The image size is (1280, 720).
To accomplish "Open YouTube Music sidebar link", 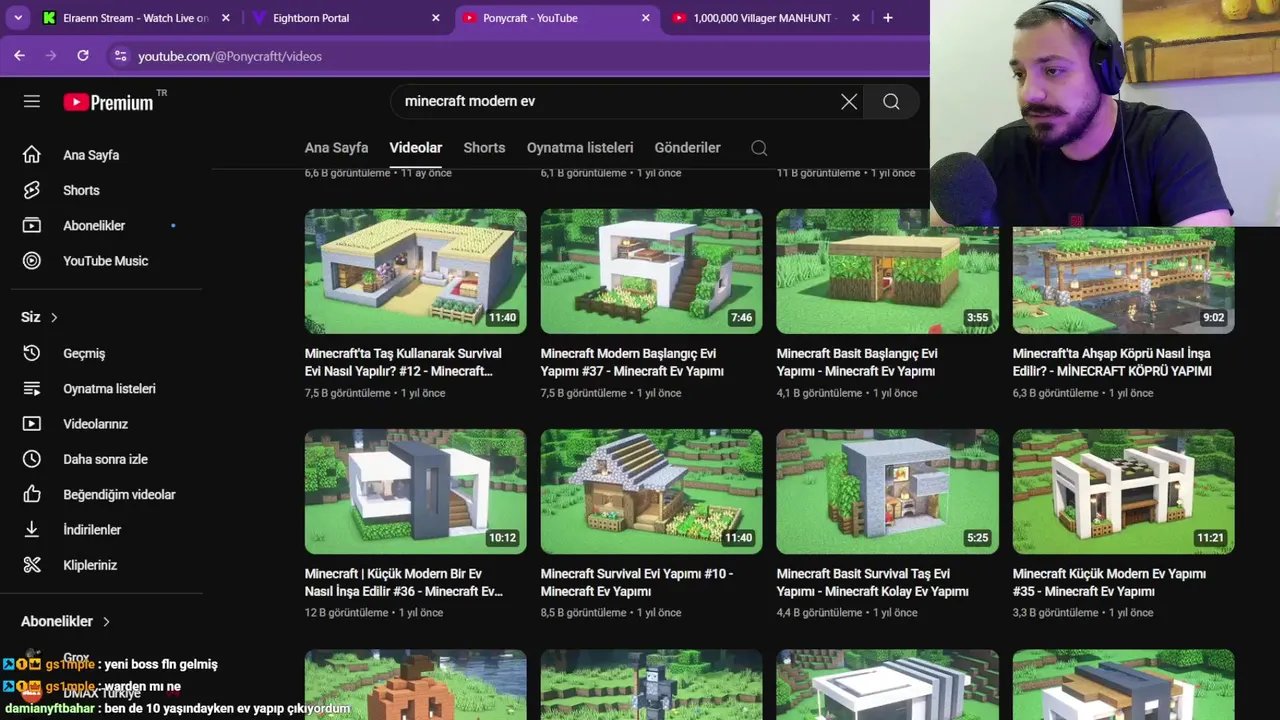I will 106,261.
